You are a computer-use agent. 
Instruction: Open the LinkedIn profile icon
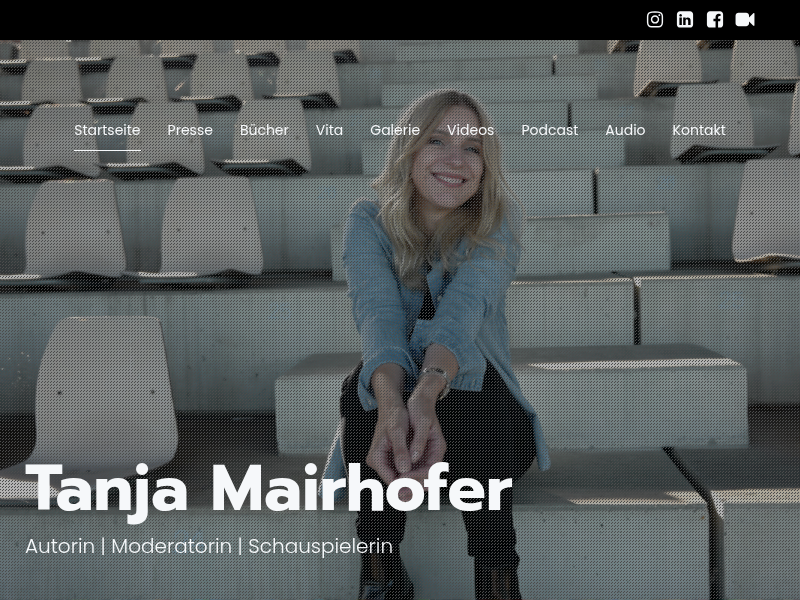(x=685, y=20)
